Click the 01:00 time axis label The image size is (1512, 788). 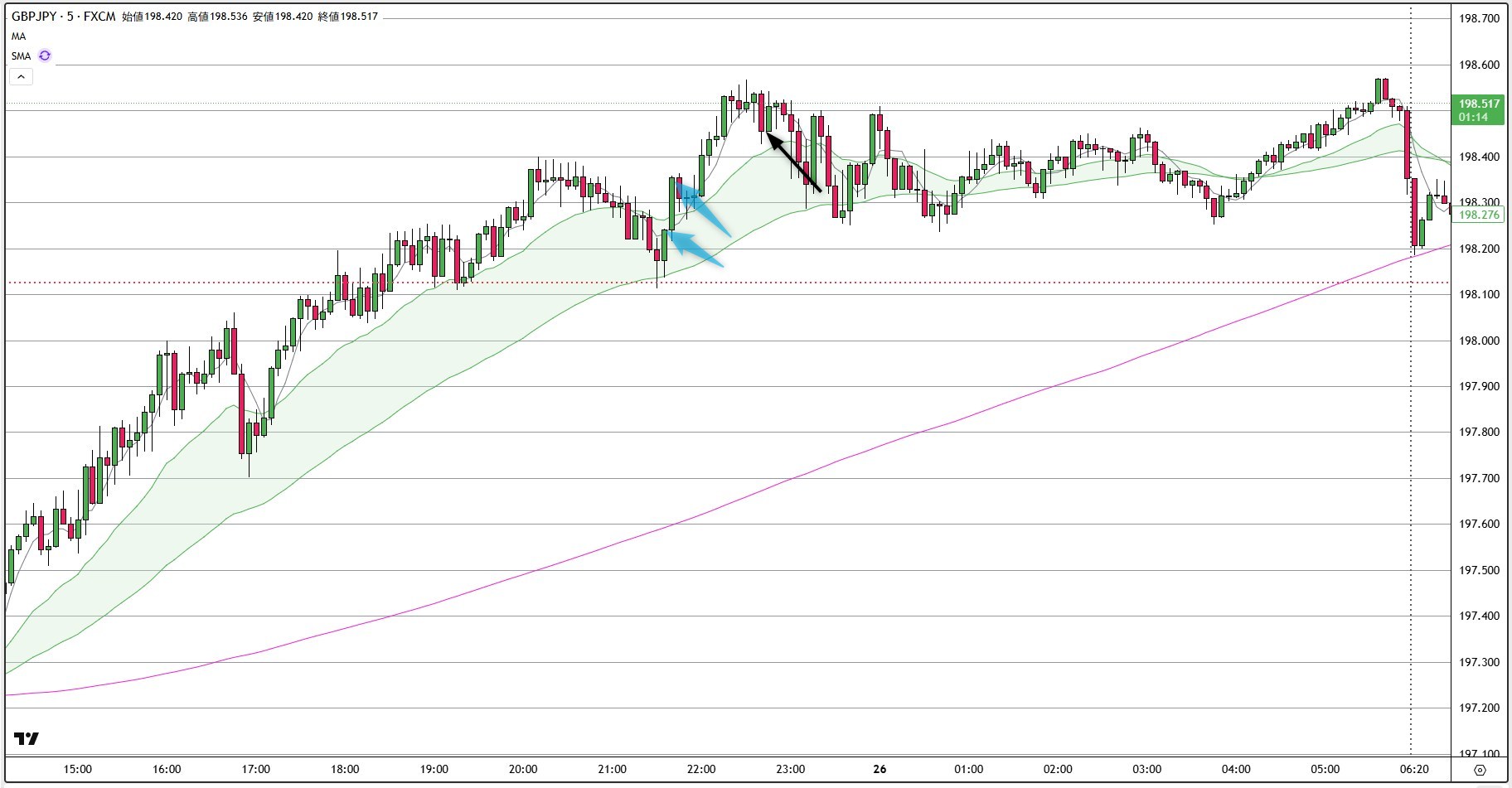[x=969, y=769]
